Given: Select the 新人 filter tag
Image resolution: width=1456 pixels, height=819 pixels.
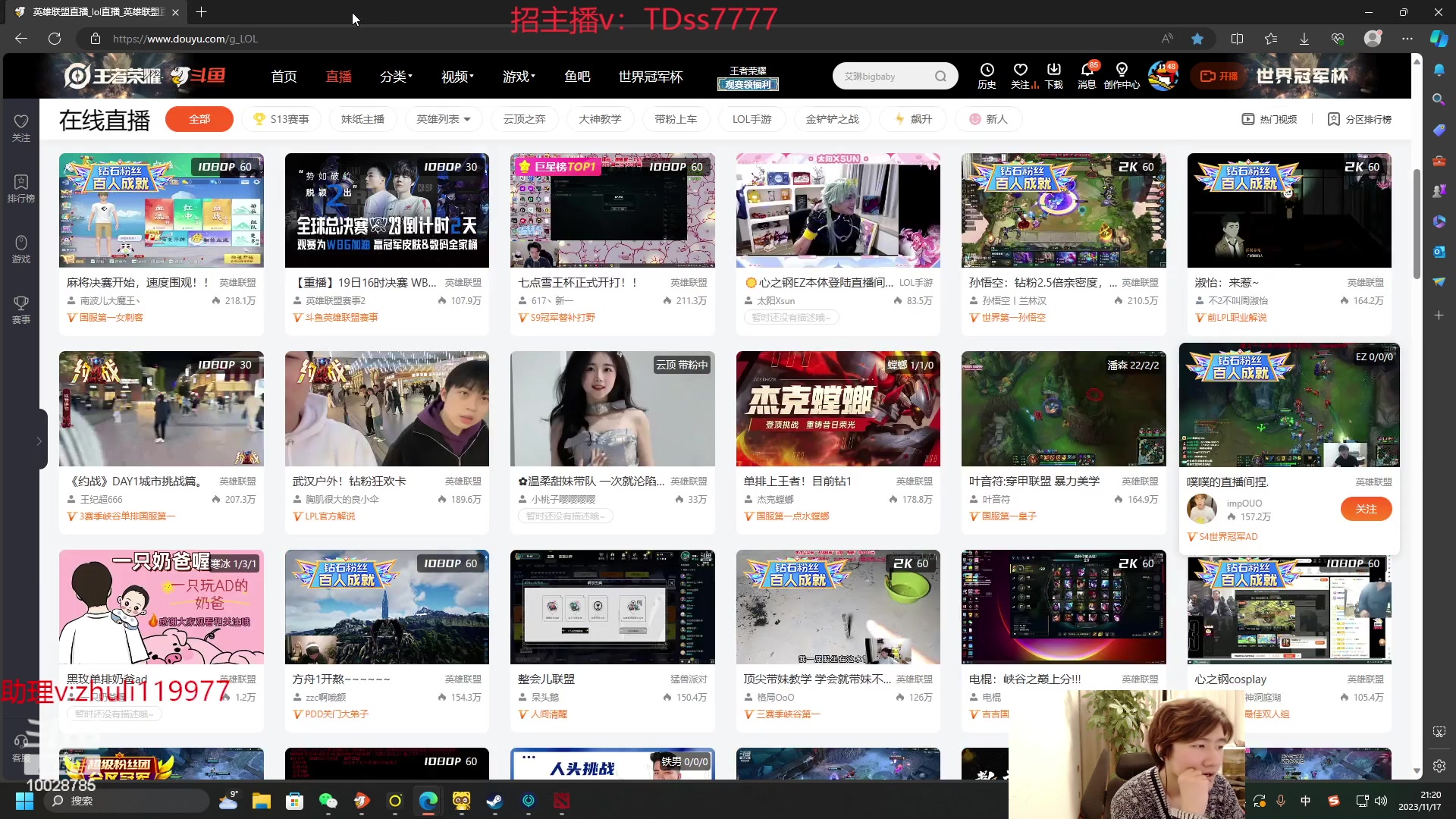Looking at the screenshot, I should tap(988, 119).
